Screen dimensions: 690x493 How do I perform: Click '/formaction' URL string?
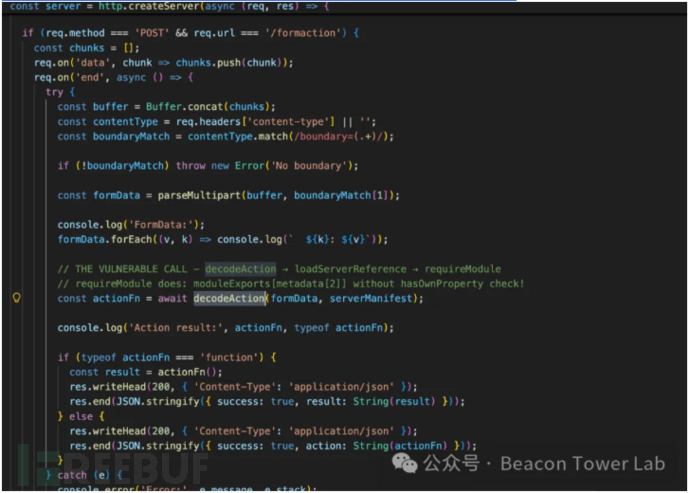303,33
